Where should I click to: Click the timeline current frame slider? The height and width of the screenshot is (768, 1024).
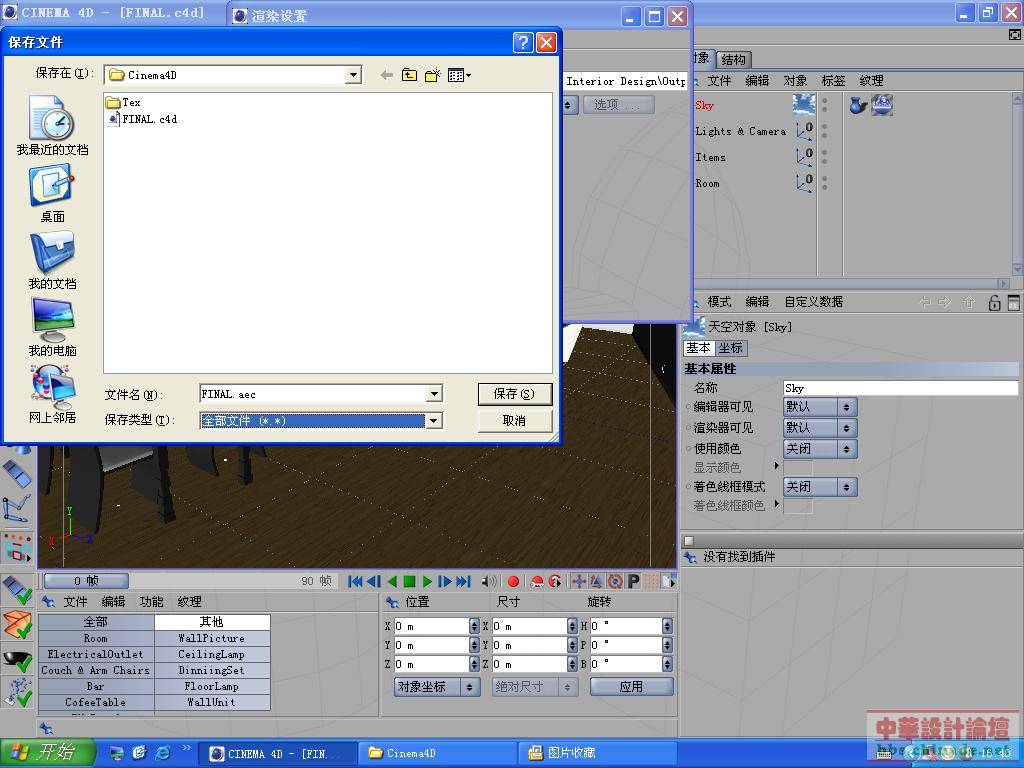[x=86, y=581]
